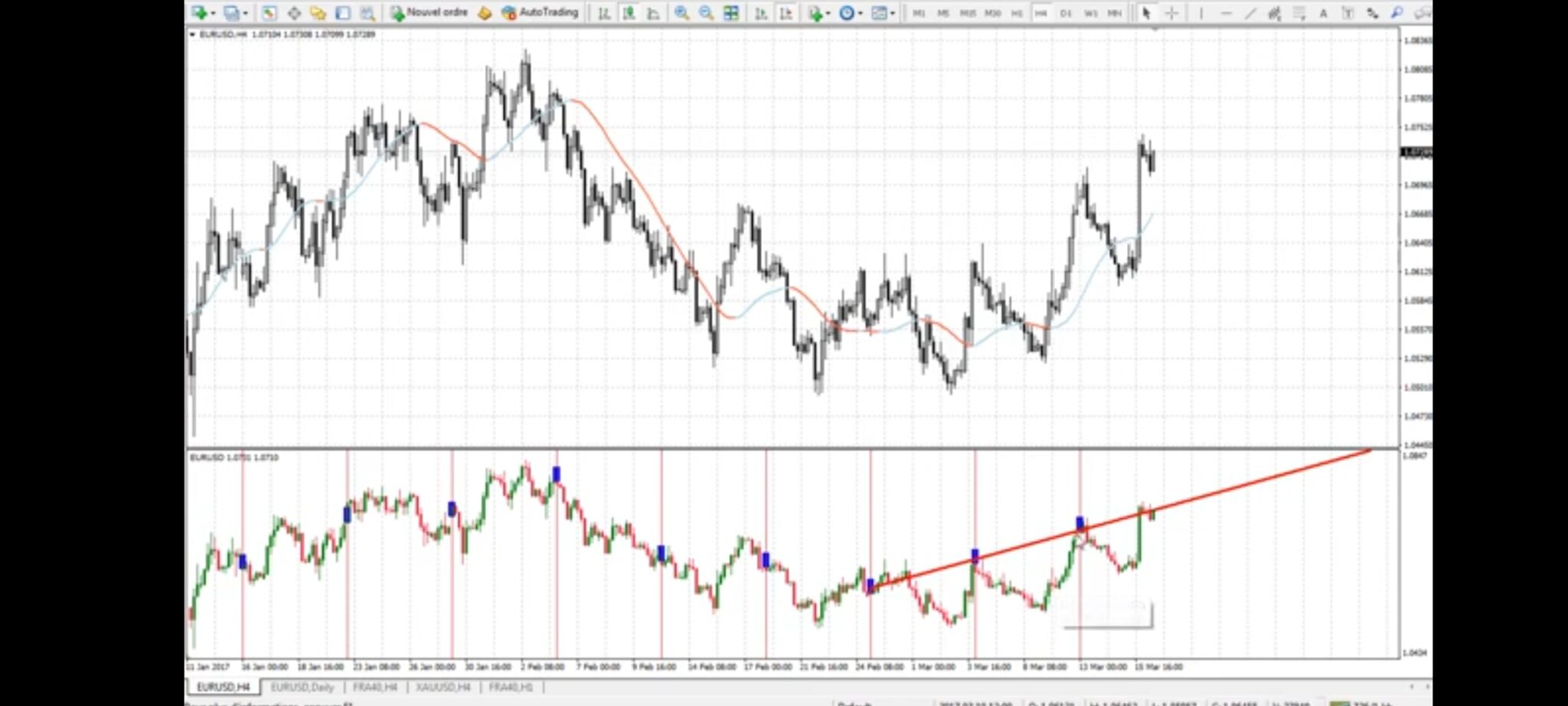Open the Indicators list icon

(815, 13)
